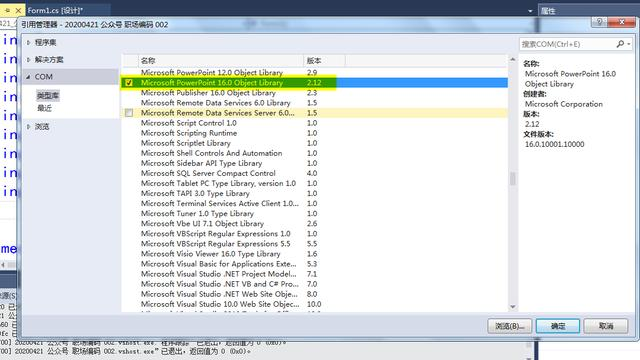This screenshot has width=640, height=360.
Task: Open the search options dropdown arrow
Action: [x=629, y=44]
